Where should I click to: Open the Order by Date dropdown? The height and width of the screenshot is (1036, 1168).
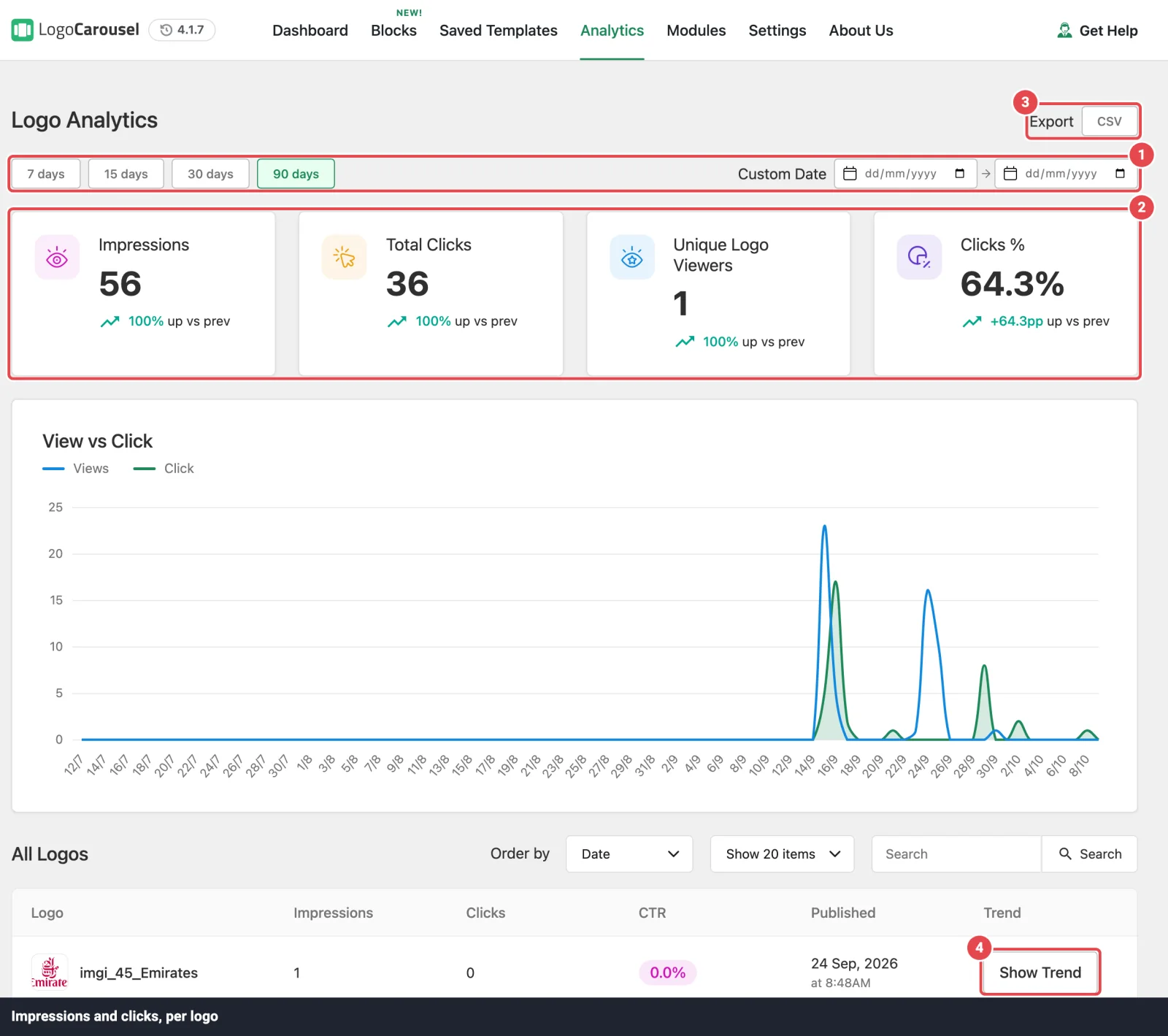pos(629,854)
